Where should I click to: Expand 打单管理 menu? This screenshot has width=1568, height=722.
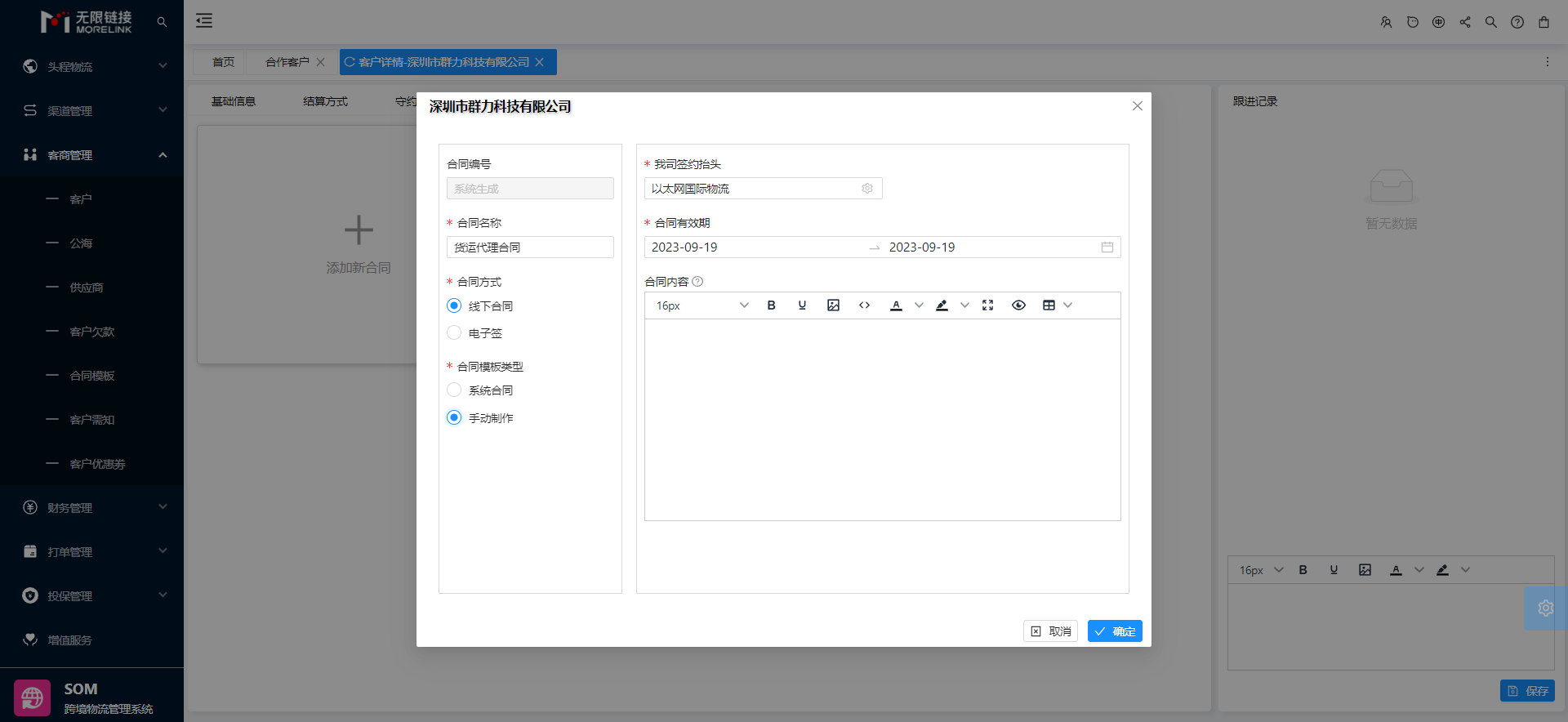[91, 551]
